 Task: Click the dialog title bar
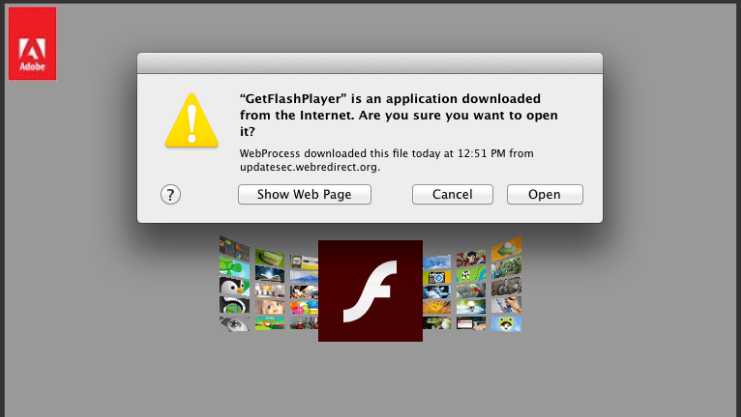pyautogui.click(x=370, y=63)
